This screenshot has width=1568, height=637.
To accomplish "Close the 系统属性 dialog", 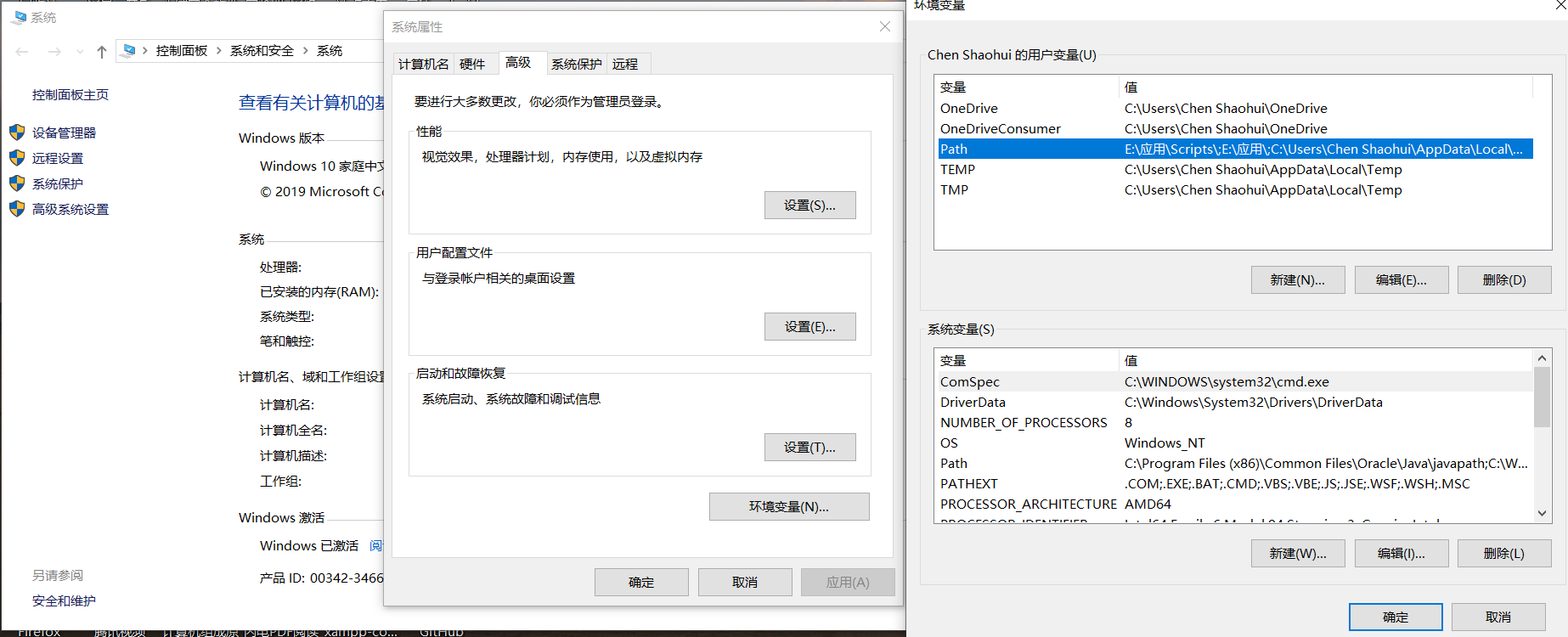I will (885, 26).
